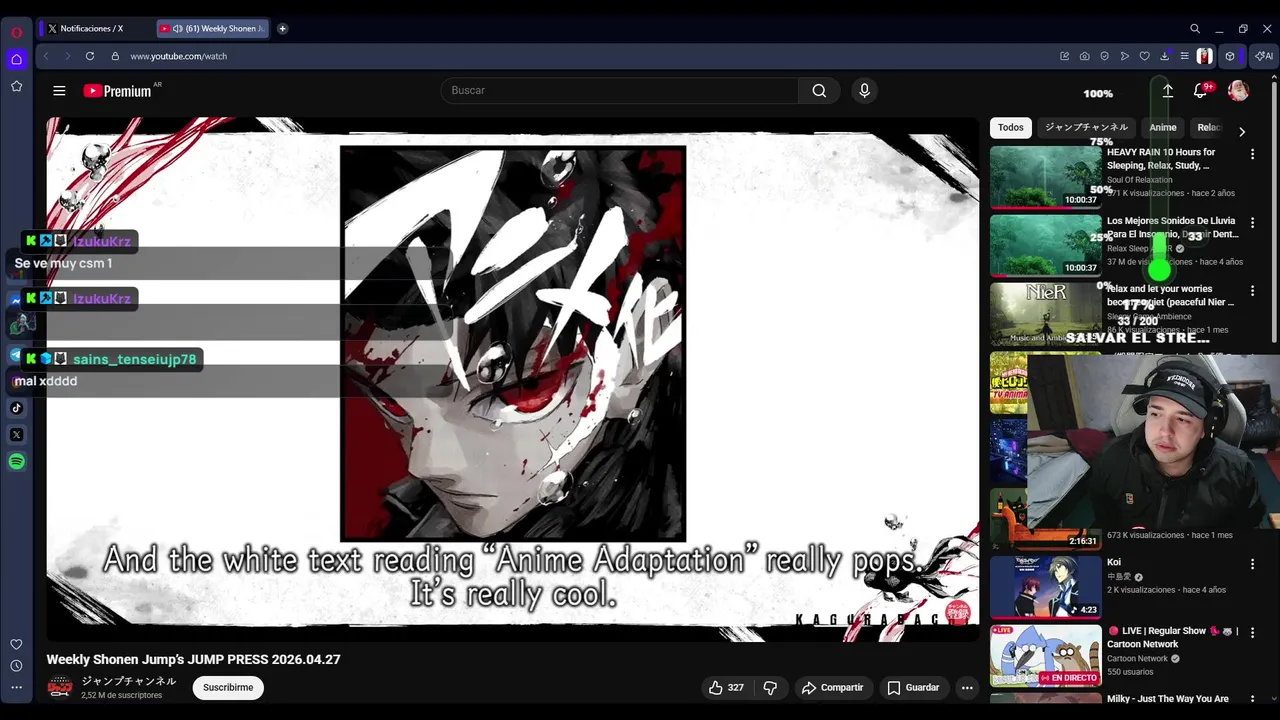Click the Compartir share button

coord(832,688)
